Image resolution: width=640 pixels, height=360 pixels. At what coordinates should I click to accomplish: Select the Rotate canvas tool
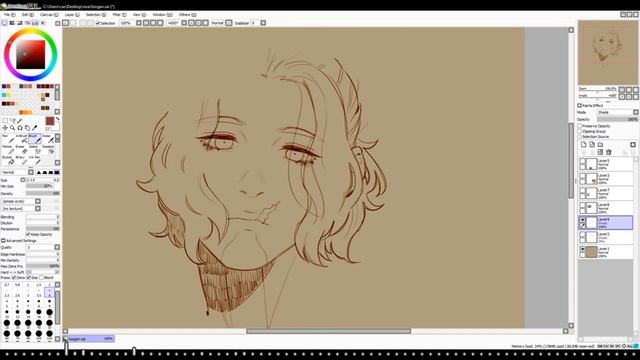coord(20,128)
